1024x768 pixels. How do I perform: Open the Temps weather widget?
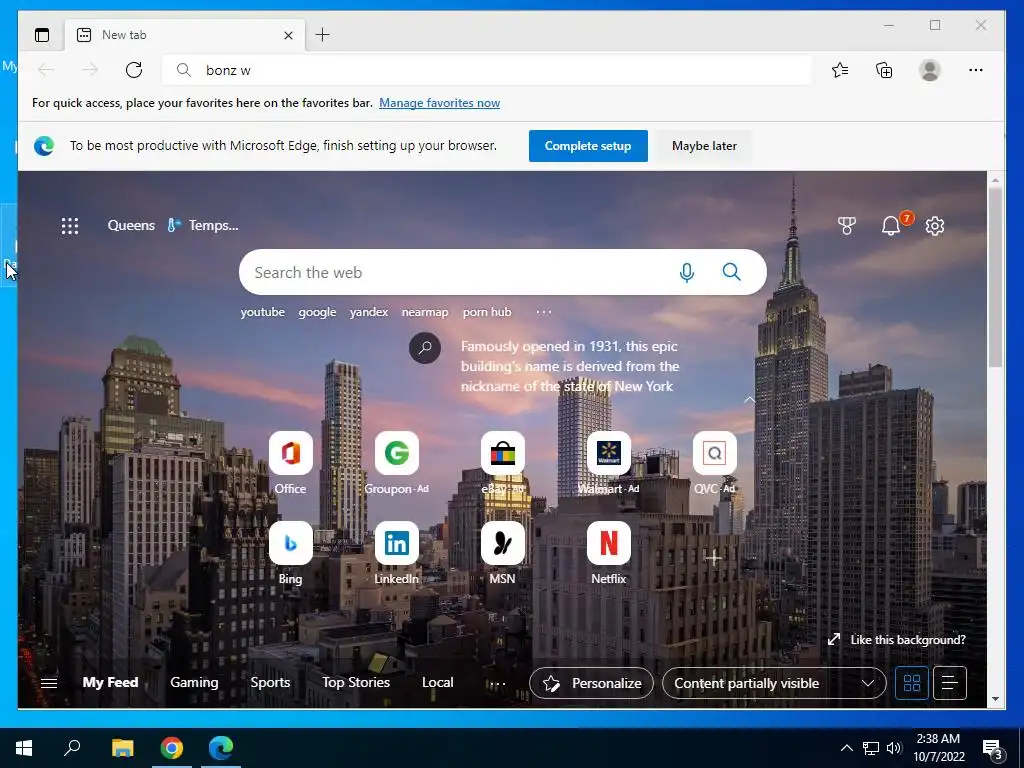(202, 225)
